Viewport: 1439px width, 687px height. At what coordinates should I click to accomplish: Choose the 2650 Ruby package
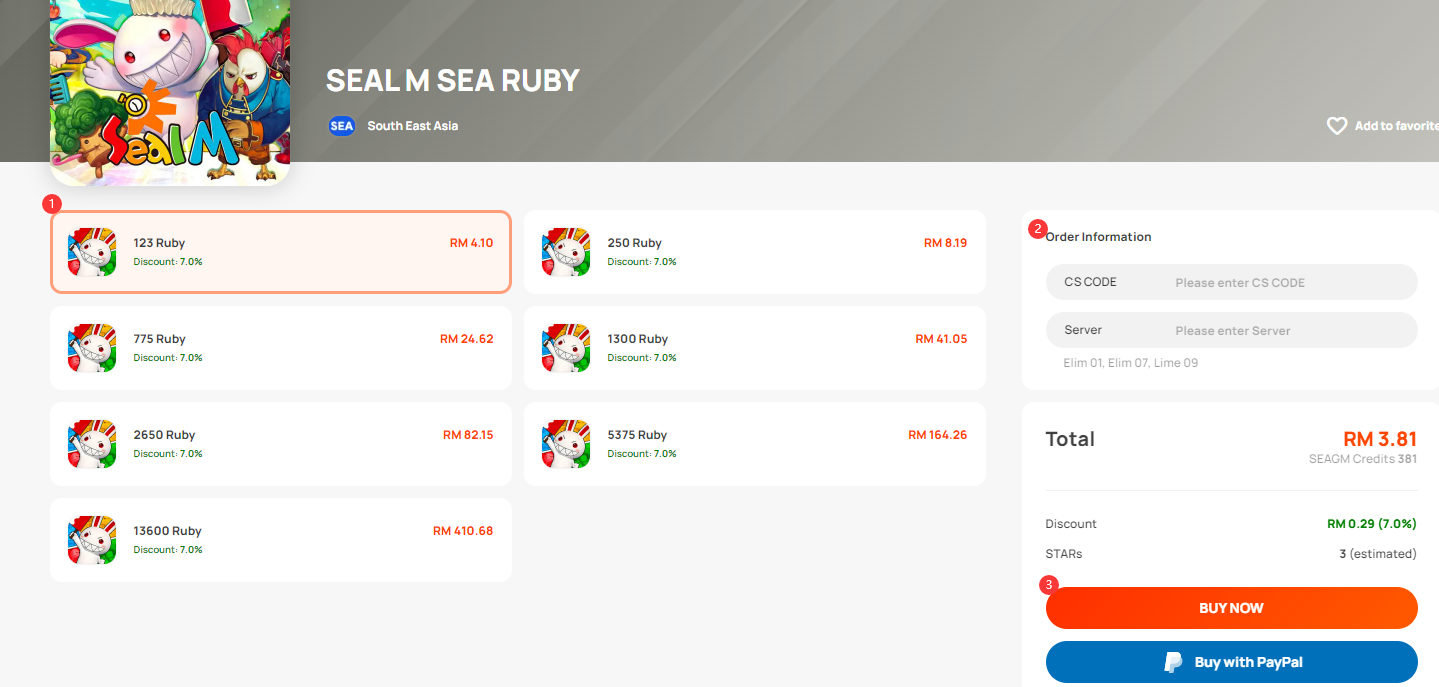281,444
